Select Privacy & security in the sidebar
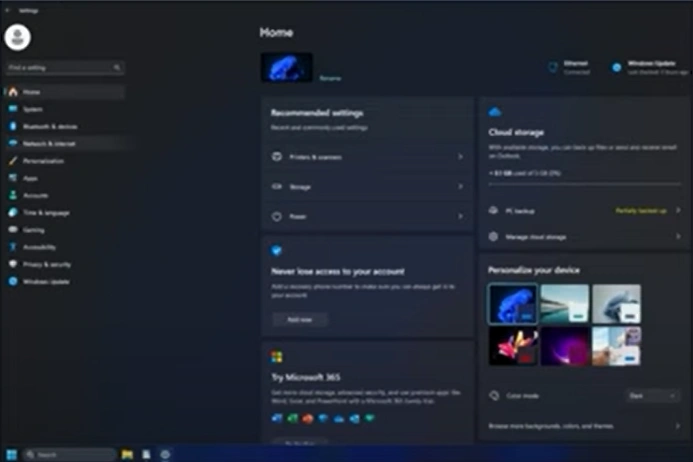The height and width of the screenshot is (462, 693). [x=46, y=264]
